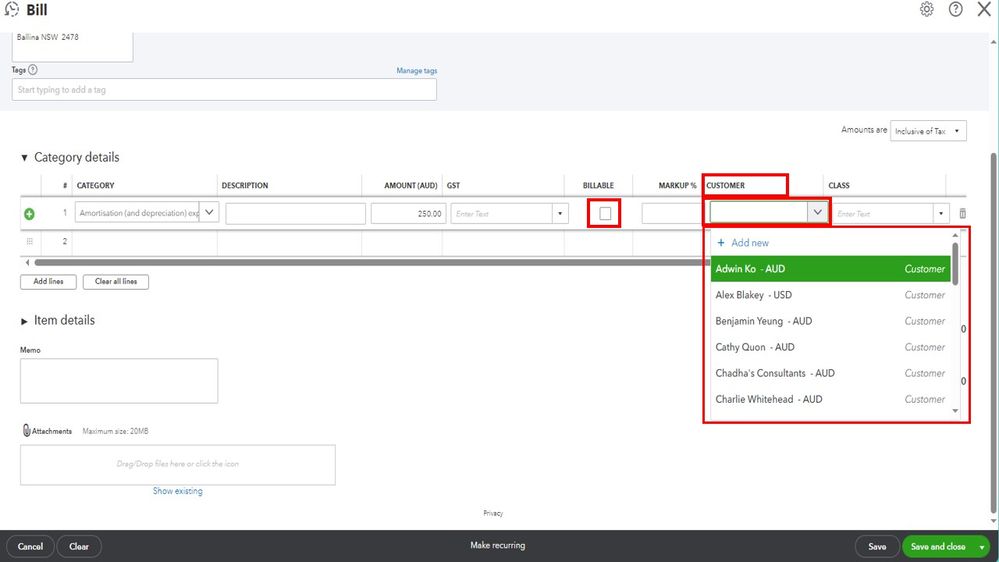Click the page vertical scrollbar

(x=993, y=331)
